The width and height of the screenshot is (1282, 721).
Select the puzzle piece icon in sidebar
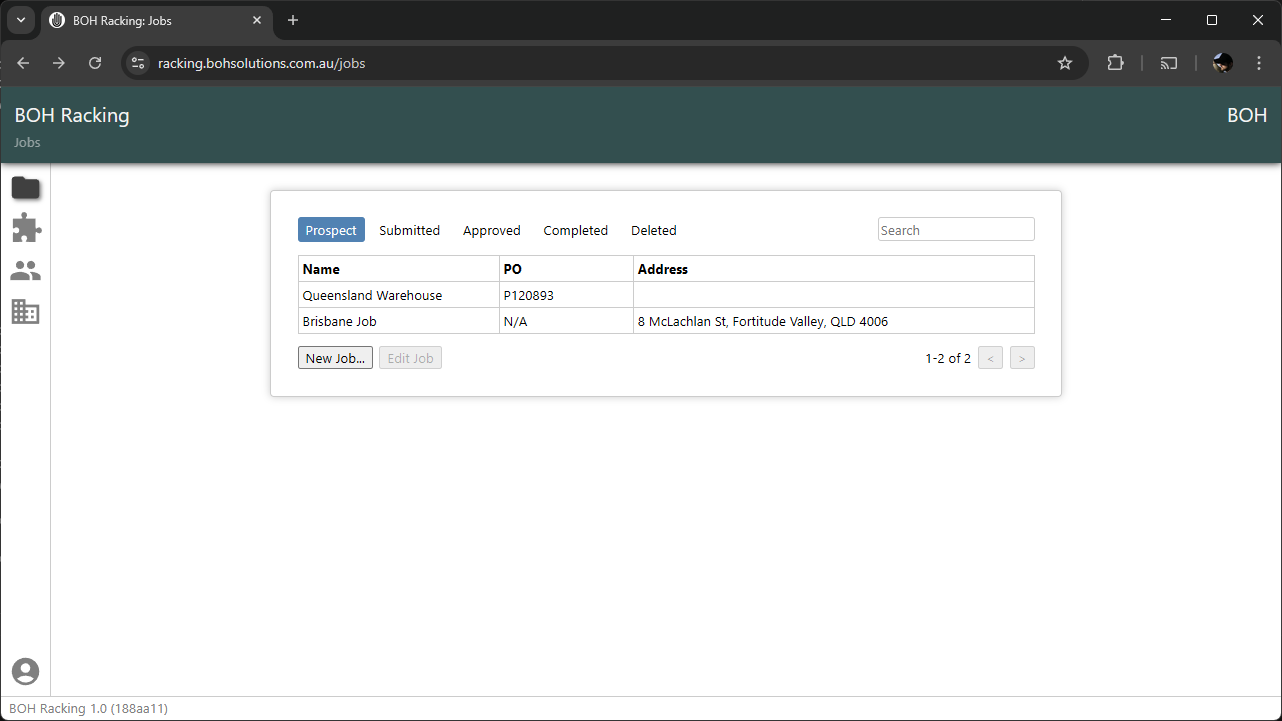pos(25,228)
